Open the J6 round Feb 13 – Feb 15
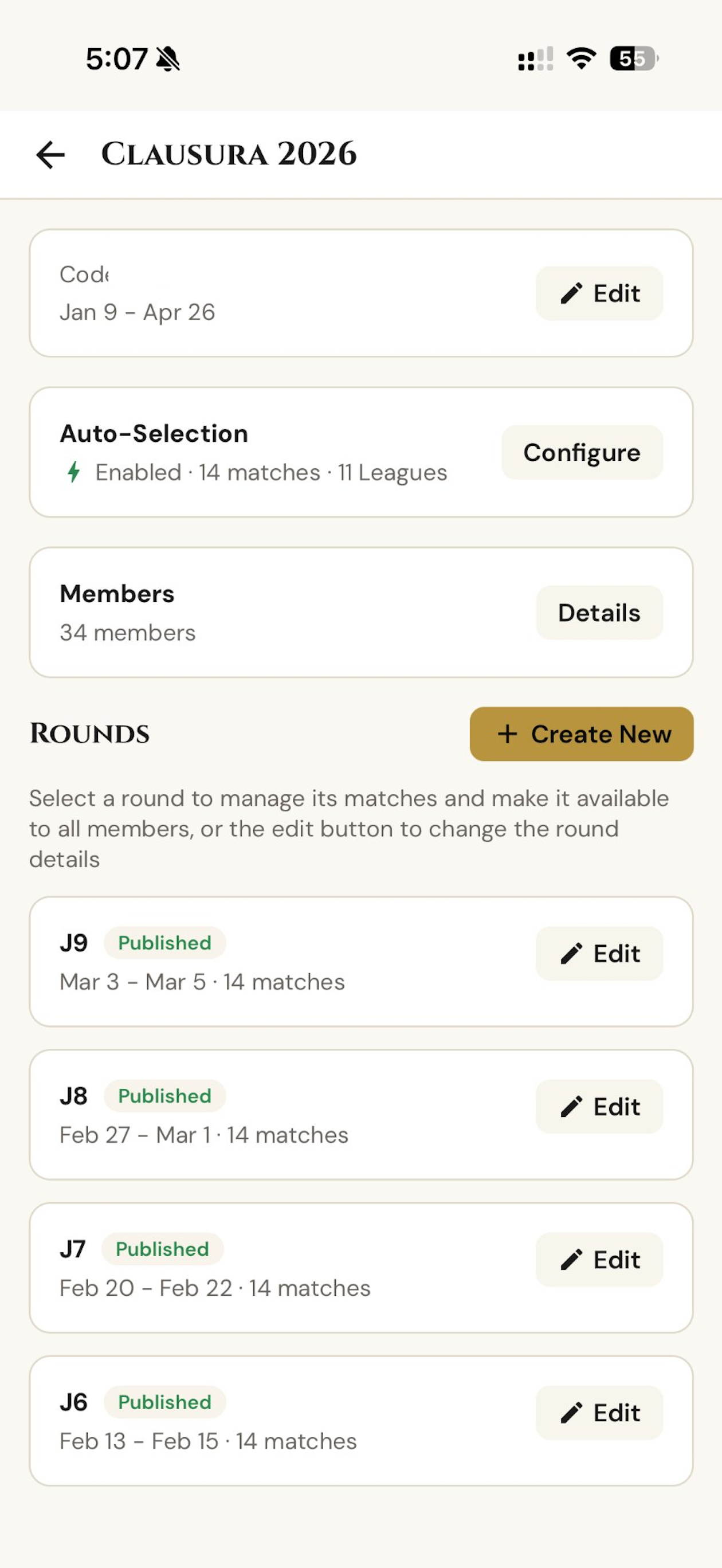This screenshot has width=722, height=1568. (361, 1421)
